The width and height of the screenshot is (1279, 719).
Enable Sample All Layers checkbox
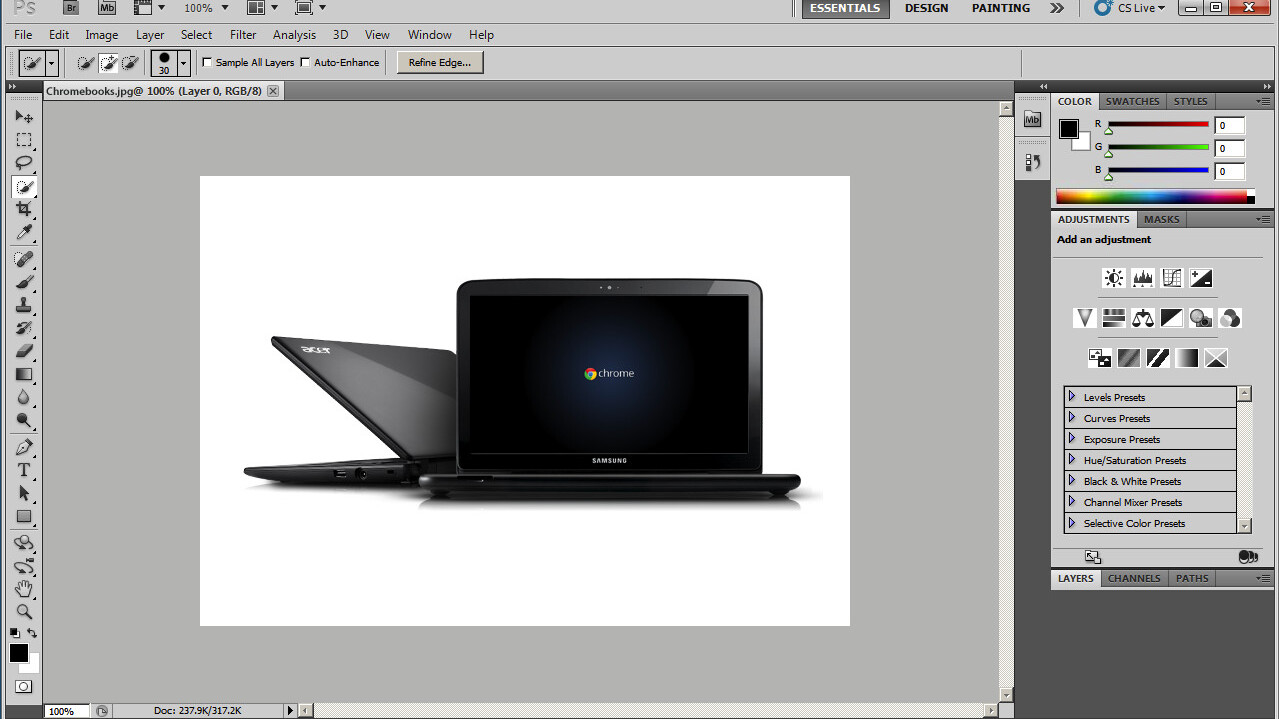tap(208, 62)
